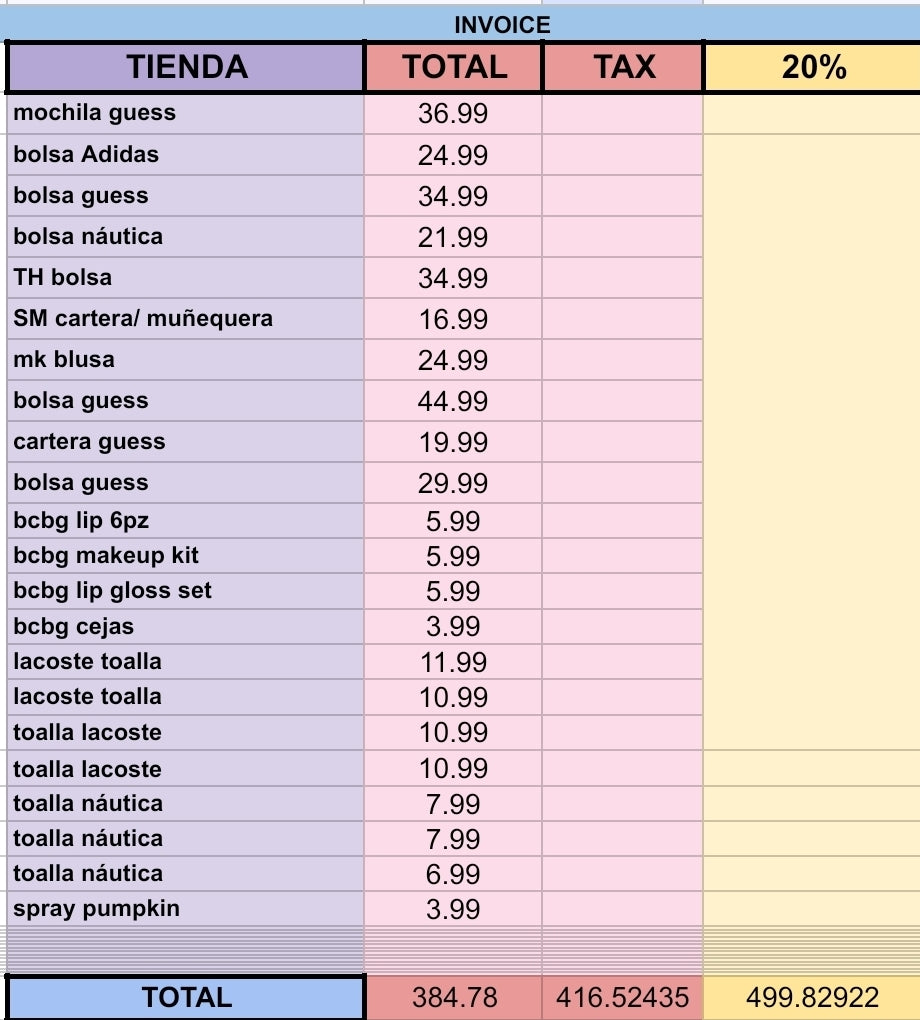Screen dimensions: 920x1020
Task: Select the 20% header cell
Action: pyautogui.click(x=813, y=67)
